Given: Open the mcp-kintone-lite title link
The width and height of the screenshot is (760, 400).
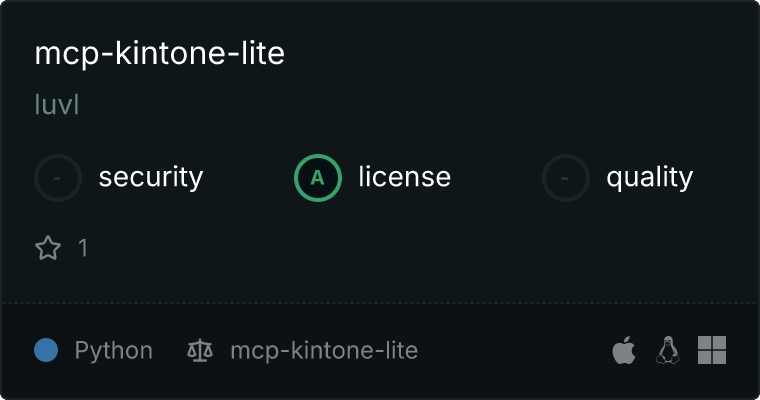Looking at the screenshot, I should point(159,54).
